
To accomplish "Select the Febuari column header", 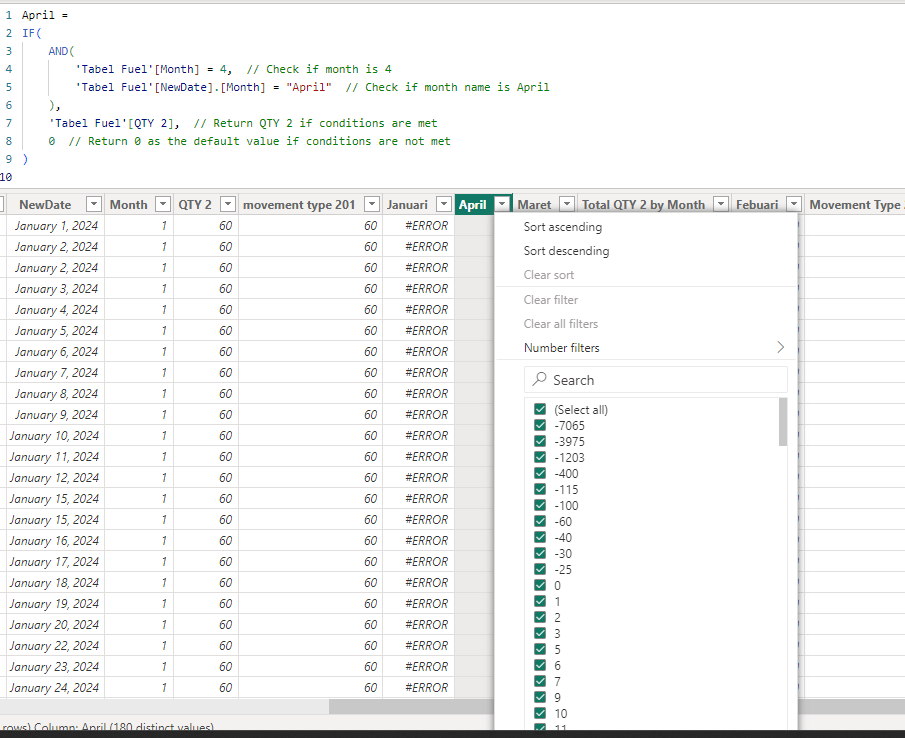I will (x=757, y=205).
